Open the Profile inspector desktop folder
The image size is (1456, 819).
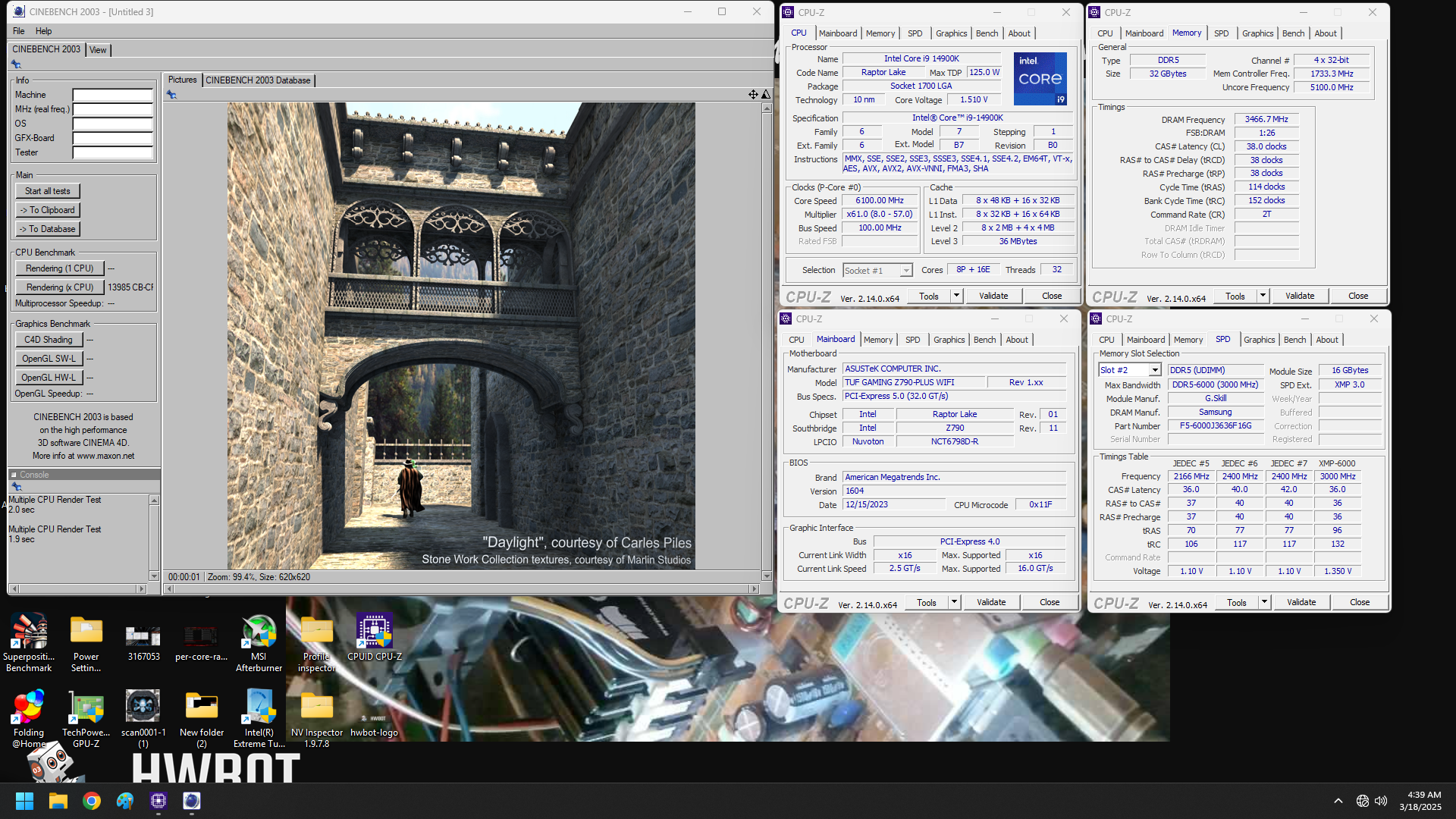316,642
